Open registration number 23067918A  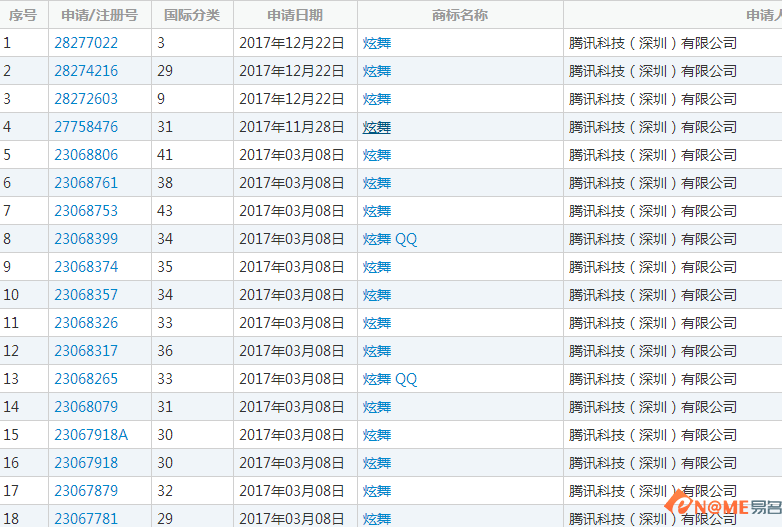tap(91, 435)
